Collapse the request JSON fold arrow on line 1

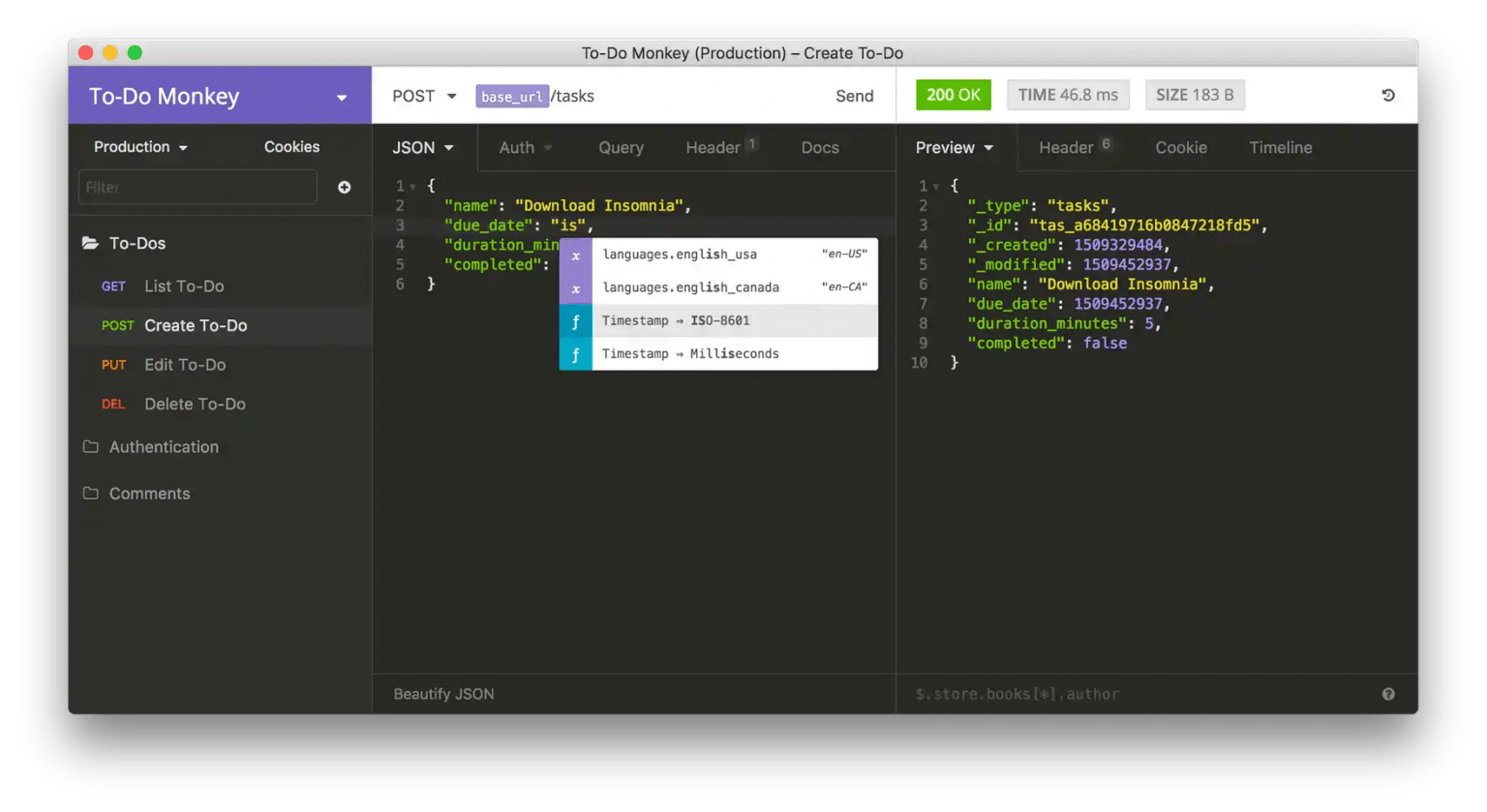click(412, 187)
